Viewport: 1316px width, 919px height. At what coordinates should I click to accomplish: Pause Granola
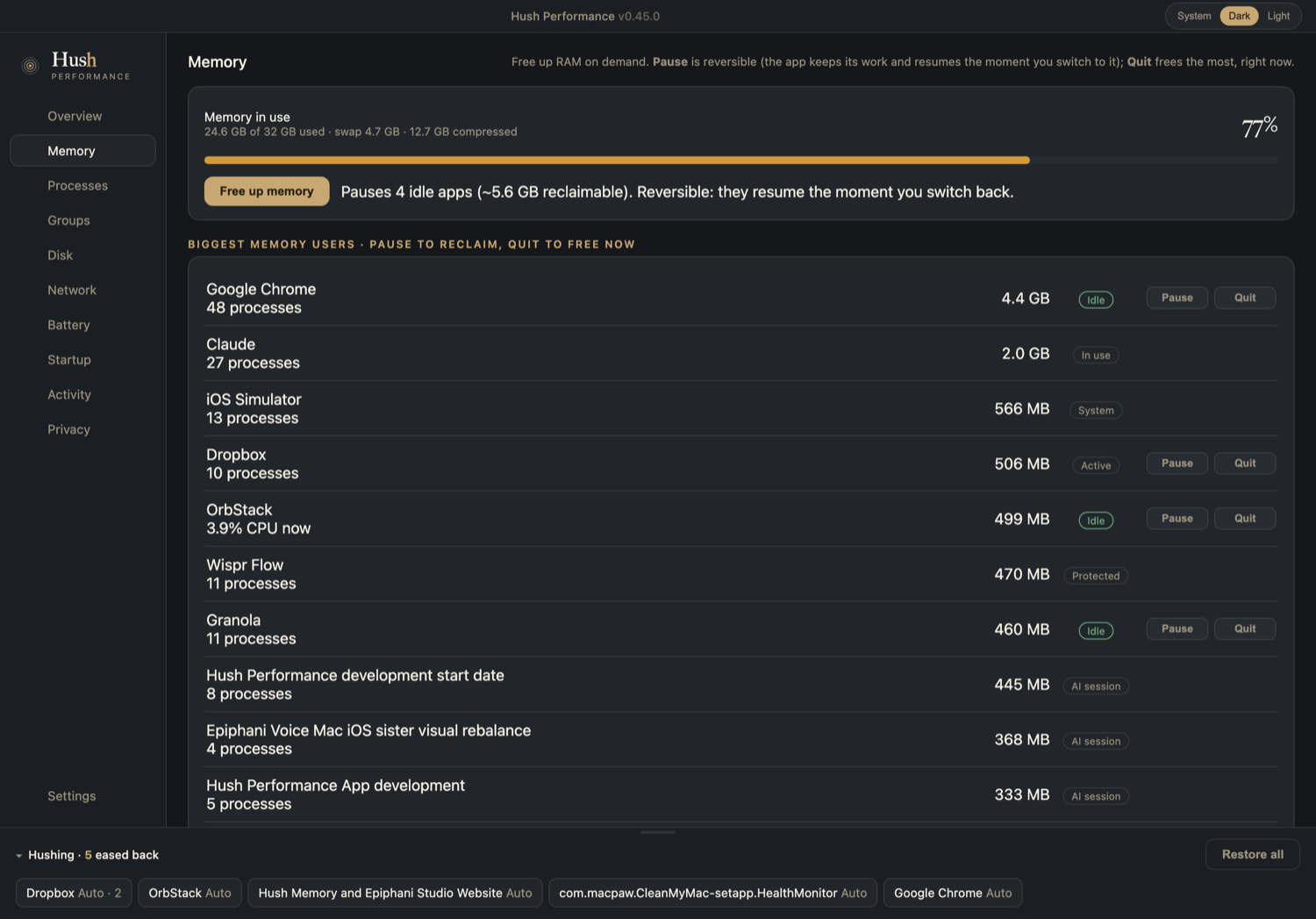[1177, 628]
